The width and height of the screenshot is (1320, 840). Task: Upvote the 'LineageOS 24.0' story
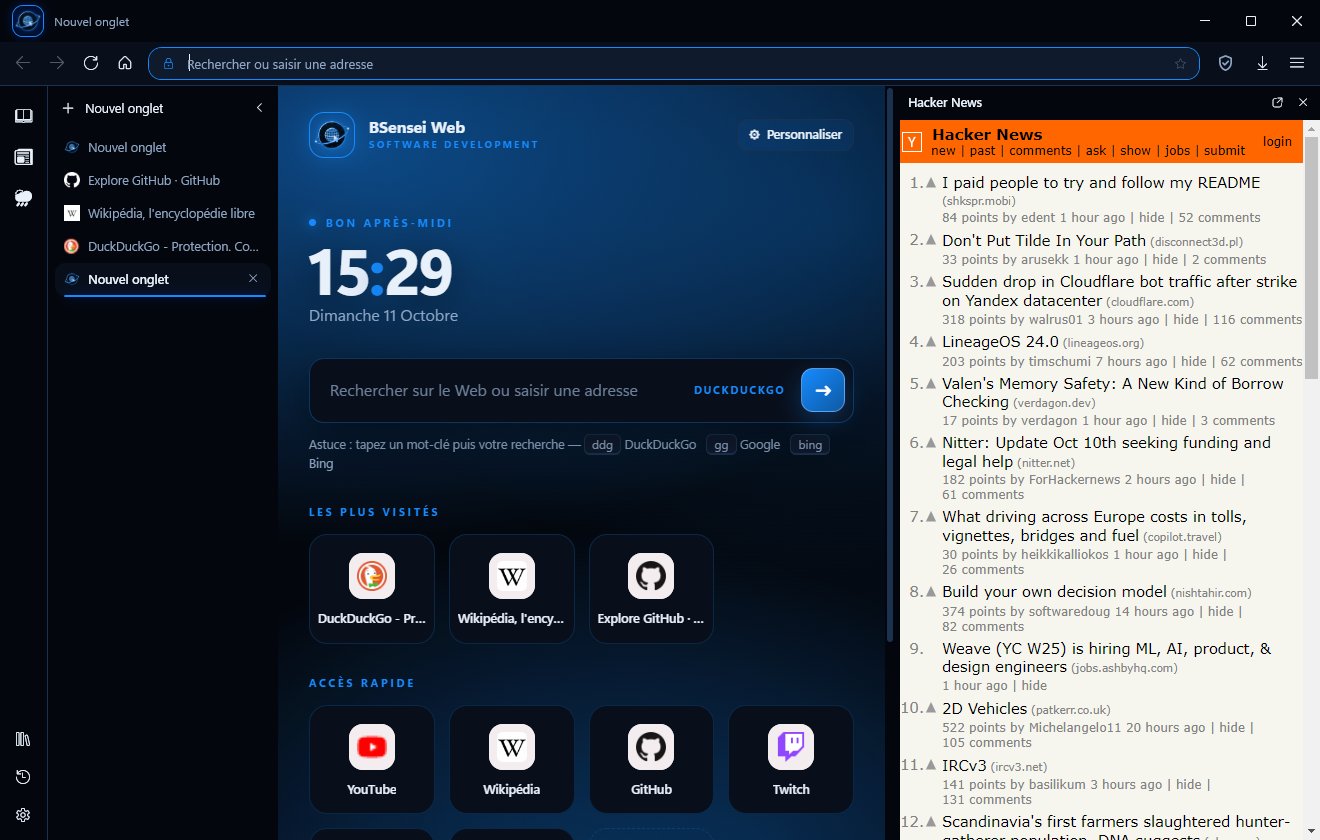pos(930,342)
